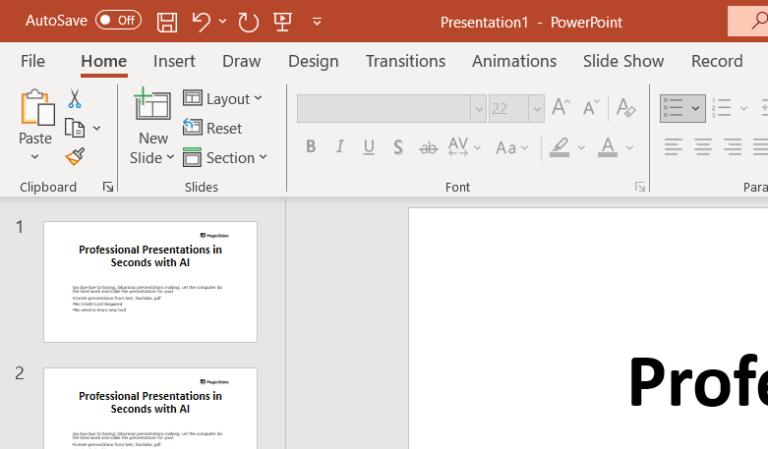This screenshot has height=449, width=768.
Task: Click the Reset slide button
Action: 213,128
